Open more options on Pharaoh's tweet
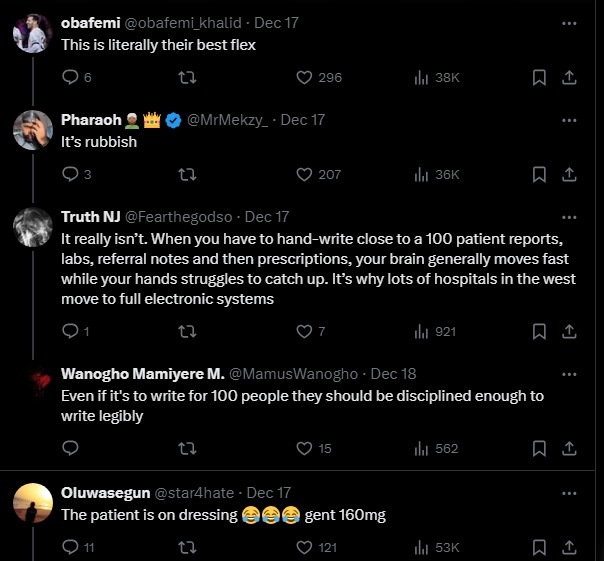Viewport: 604px width, 561px height. tap(569, 120)
